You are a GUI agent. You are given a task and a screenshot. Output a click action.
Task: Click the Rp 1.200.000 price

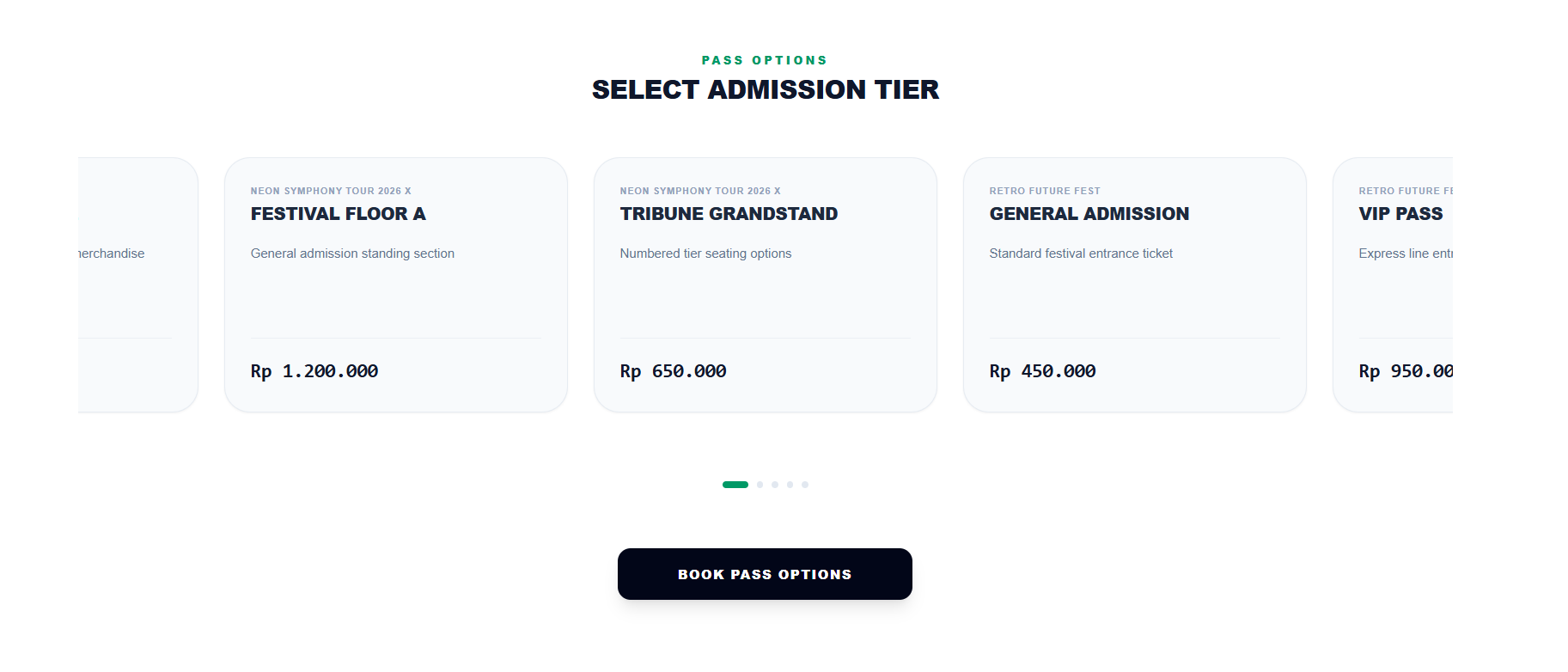pyautogui.click(x=314, y=371)
